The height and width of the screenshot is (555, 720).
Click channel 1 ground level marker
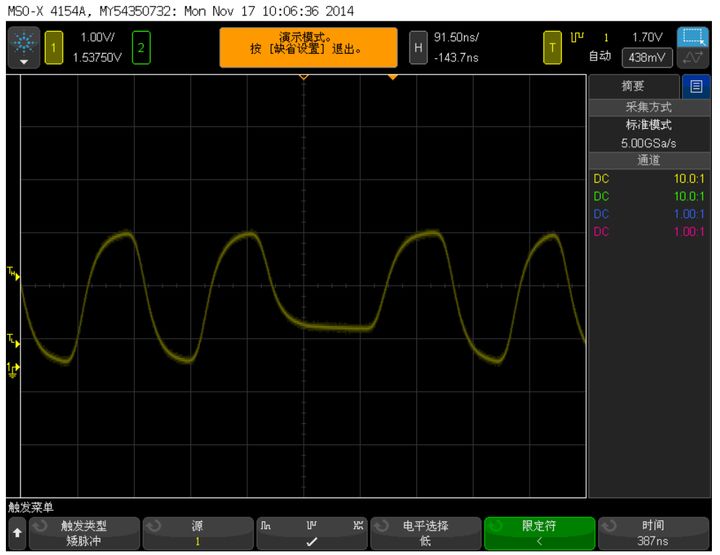point(13,370)
